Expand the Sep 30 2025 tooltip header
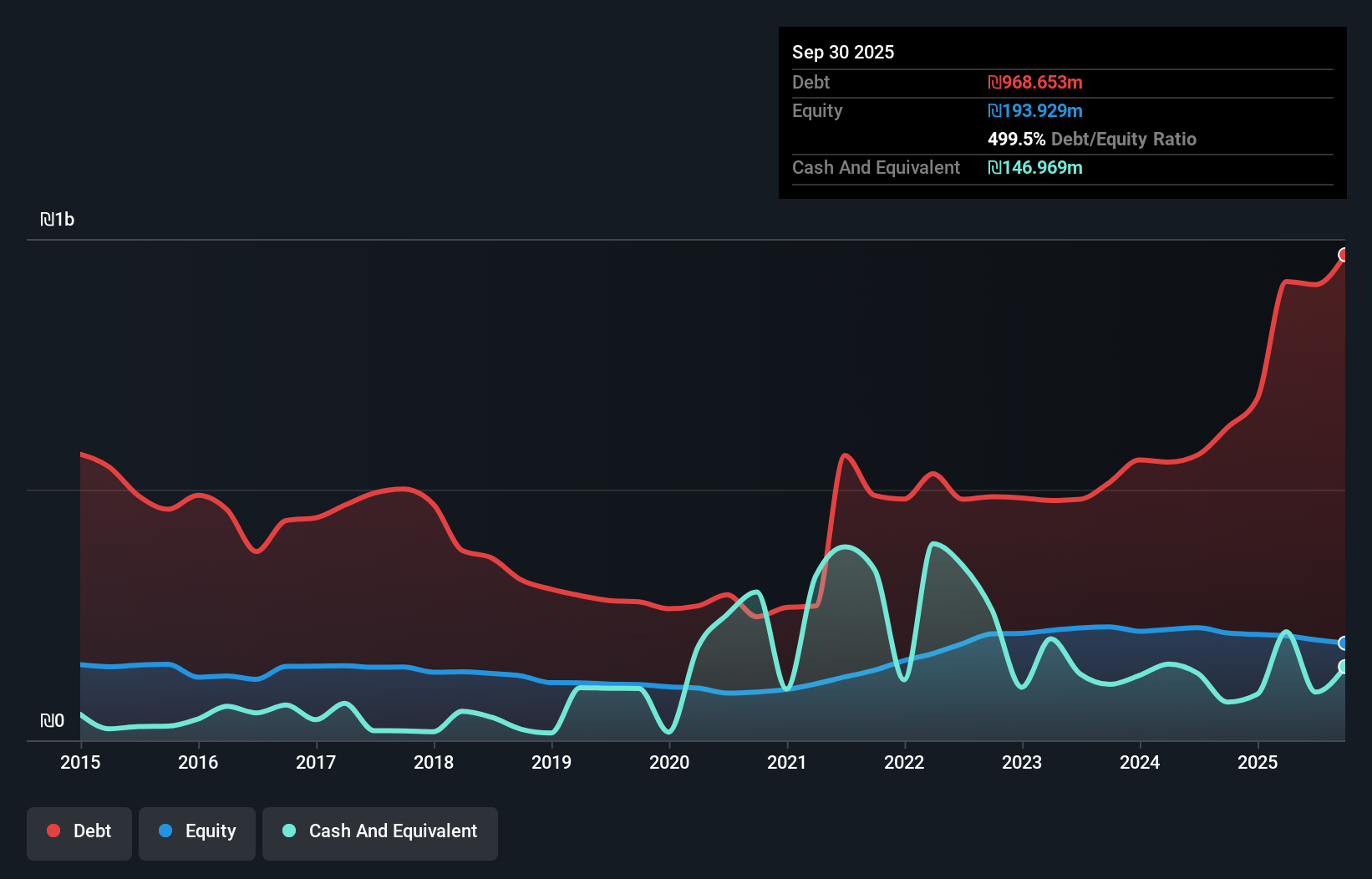1372x879 pixels. pyautogui.click(x=843, y=52)
